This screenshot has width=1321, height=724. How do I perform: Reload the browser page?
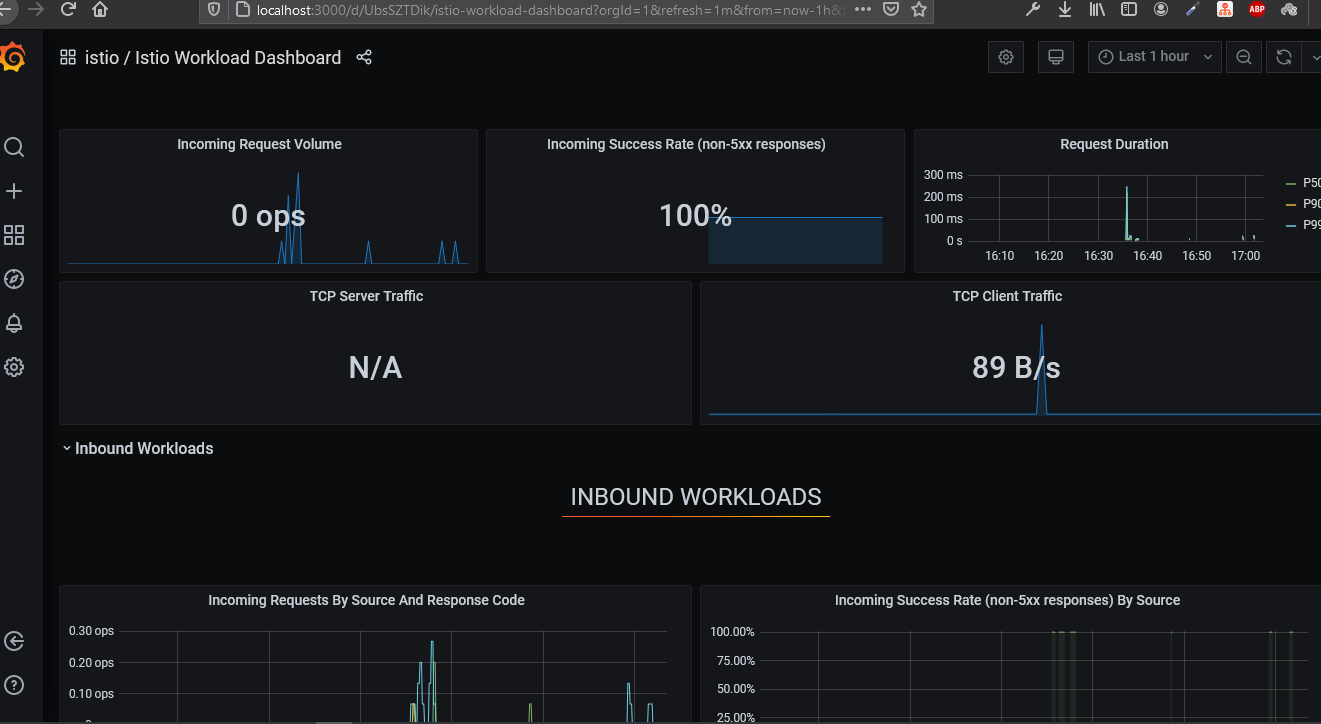click(68, 10)
